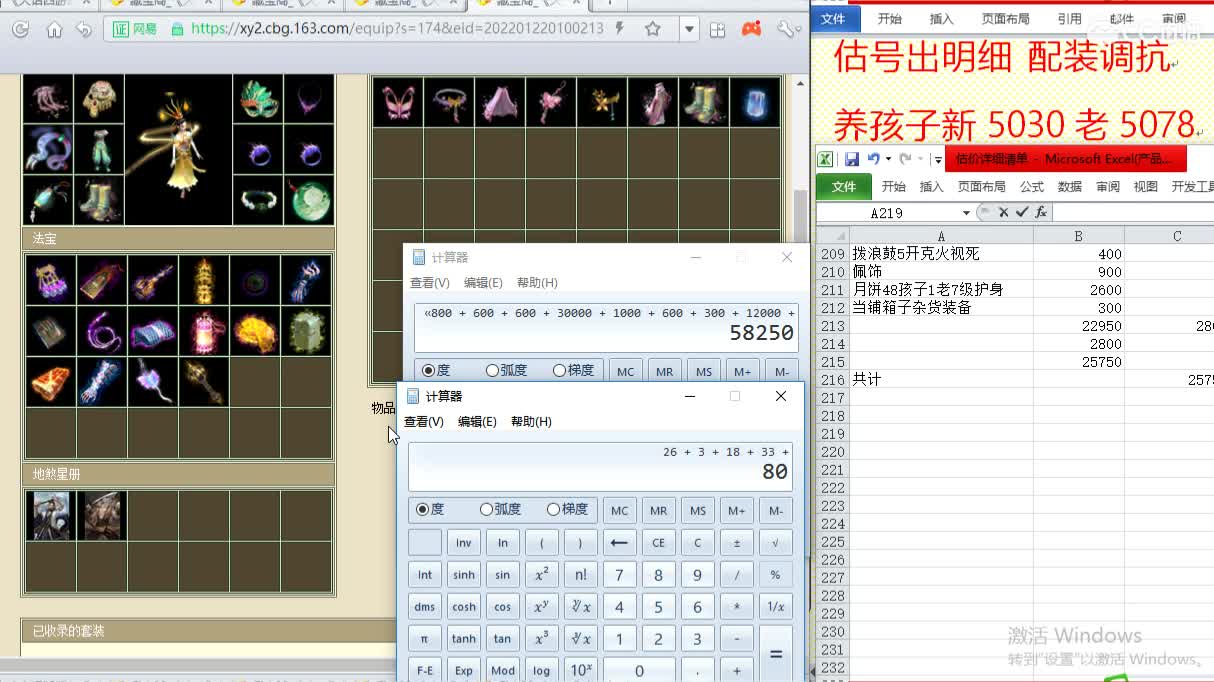Select the golden lion head equipment icon
This screenshot has height=682, width=1214.
click(98, 99)
